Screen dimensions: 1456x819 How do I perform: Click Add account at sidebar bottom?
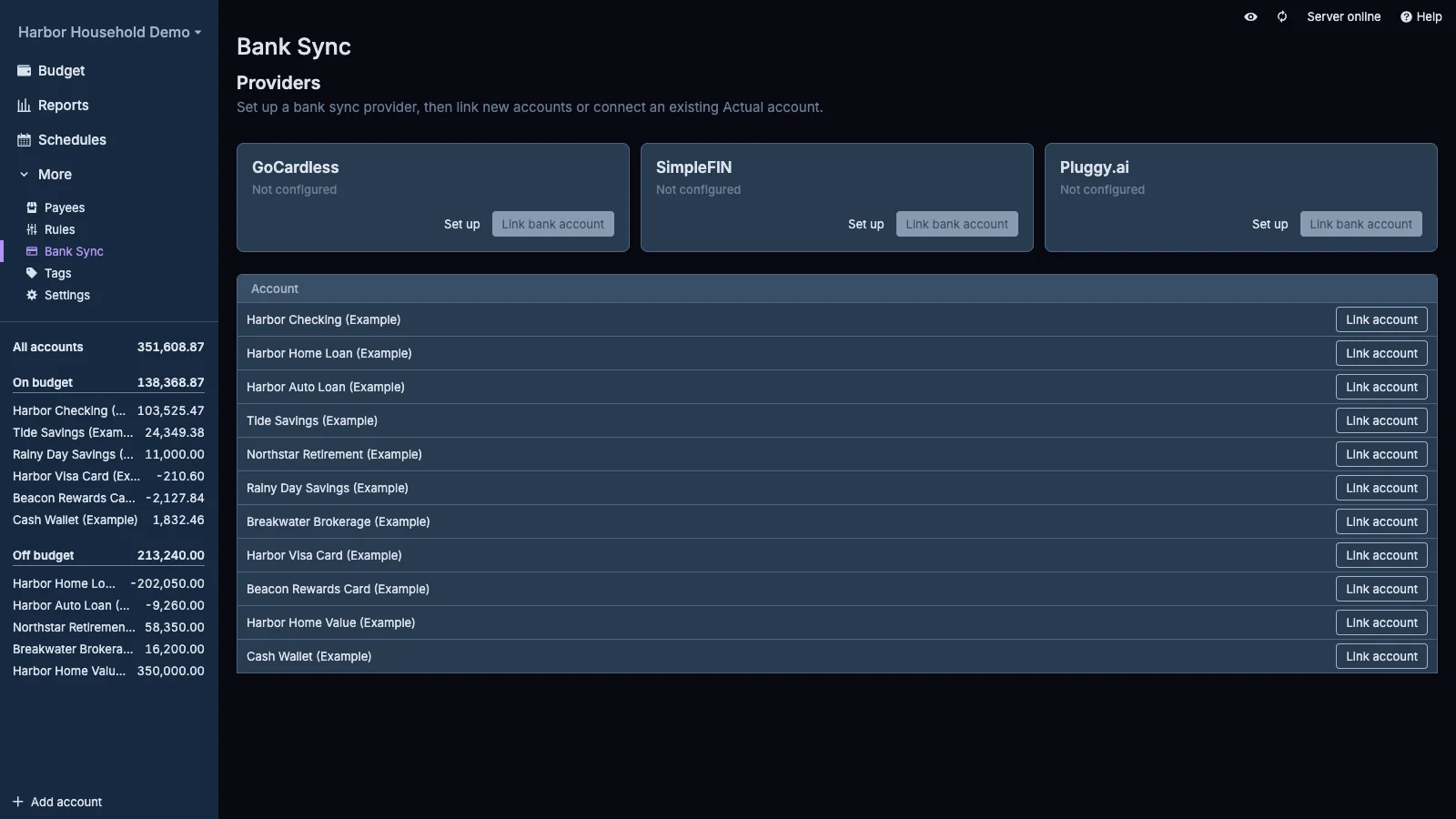(57, 802)
